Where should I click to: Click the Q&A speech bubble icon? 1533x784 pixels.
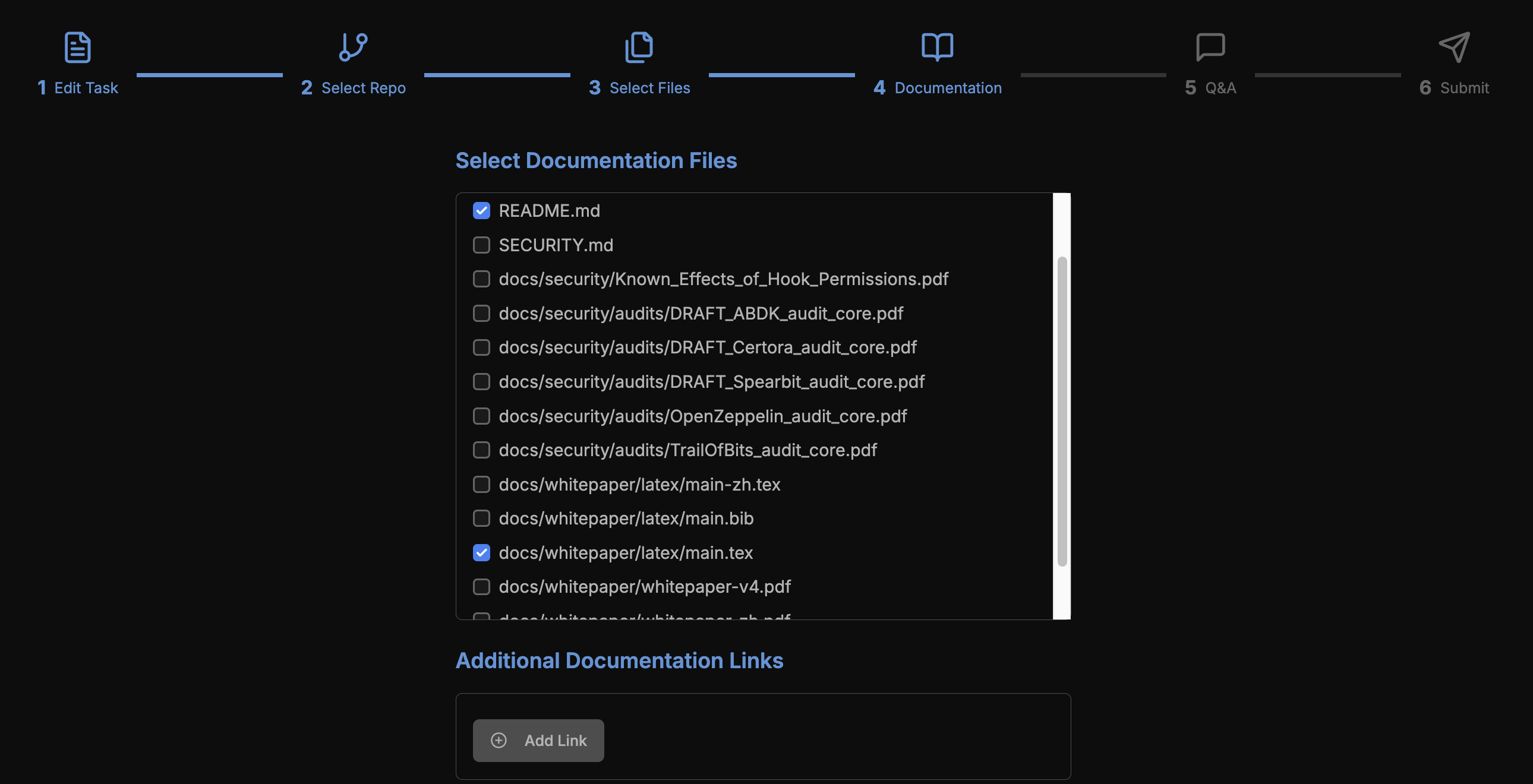1211,47
